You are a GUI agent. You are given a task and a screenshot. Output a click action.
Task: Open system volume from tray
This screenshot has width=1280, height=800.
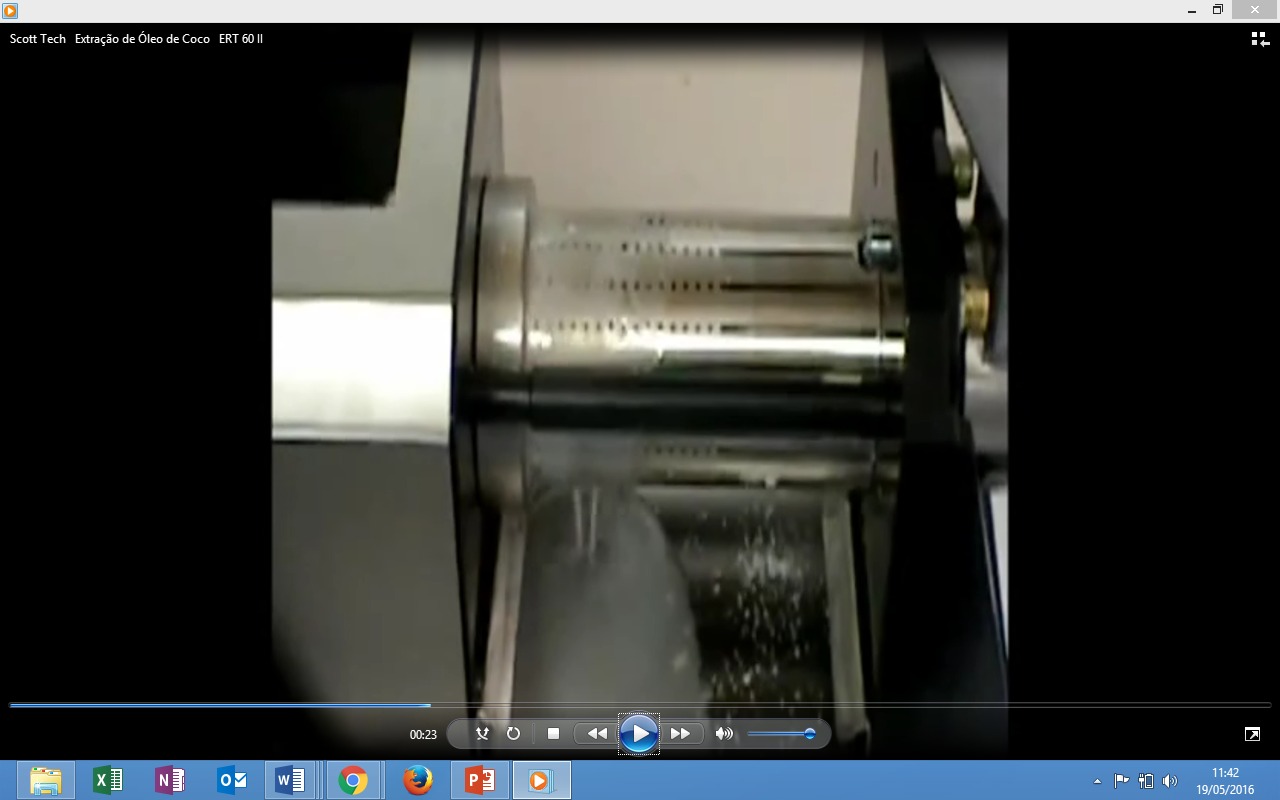[1170, 781]
